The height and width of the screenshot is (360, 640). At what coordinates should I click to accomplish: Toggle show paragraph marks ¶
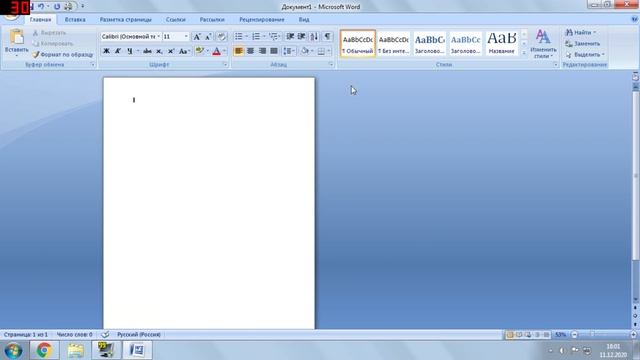click(327, 37)
